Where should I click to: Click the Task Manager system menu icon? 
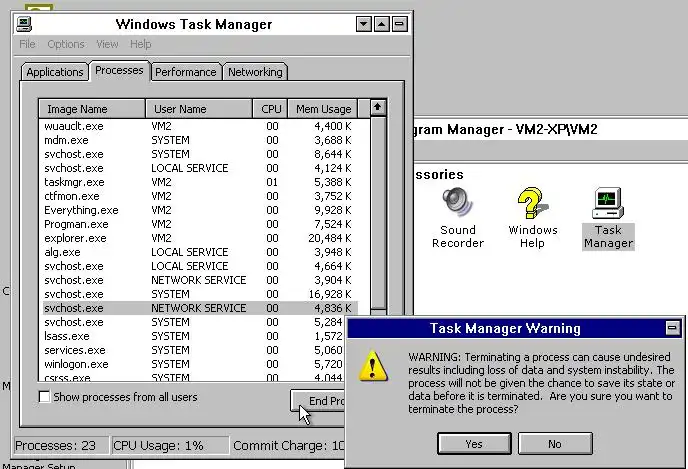[24, 24]
